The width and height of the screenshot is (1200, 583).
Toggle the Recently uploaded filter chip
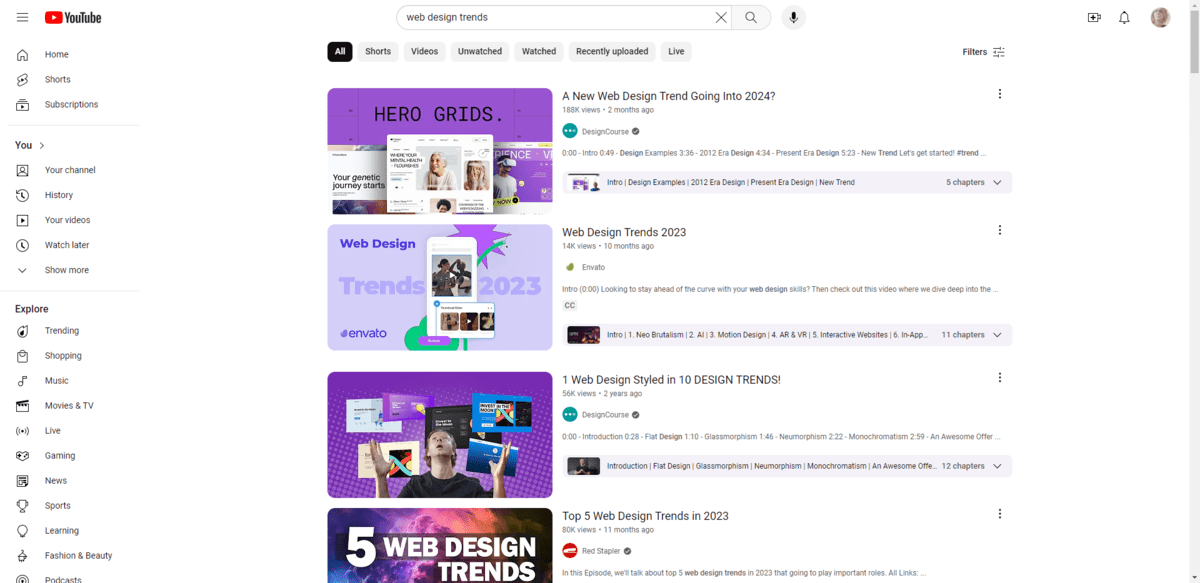(x=612, y=52)
